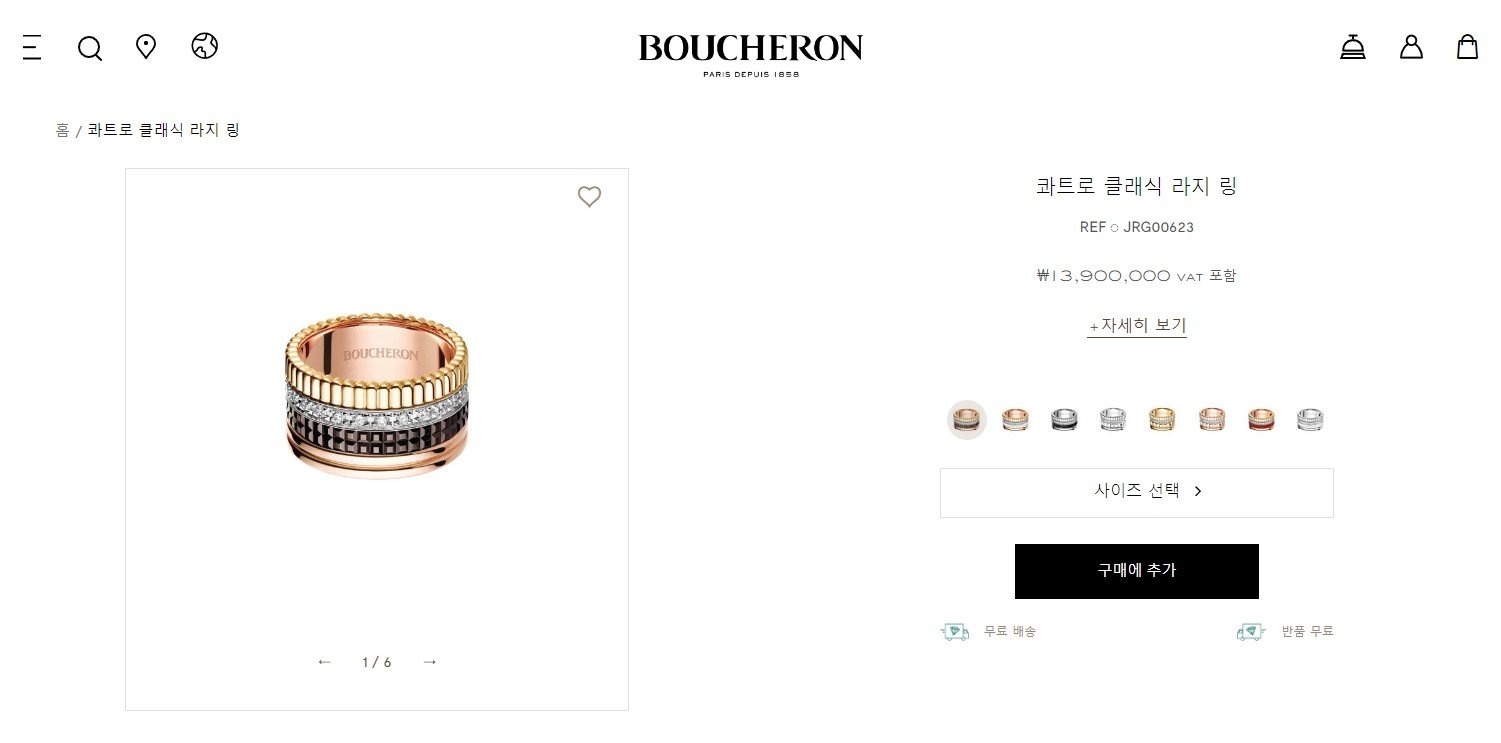Image resolution: width=1501 pixels, height=743 pixels.
Task: Click the 구매에 추가 button
Action: coord(1137,571)
